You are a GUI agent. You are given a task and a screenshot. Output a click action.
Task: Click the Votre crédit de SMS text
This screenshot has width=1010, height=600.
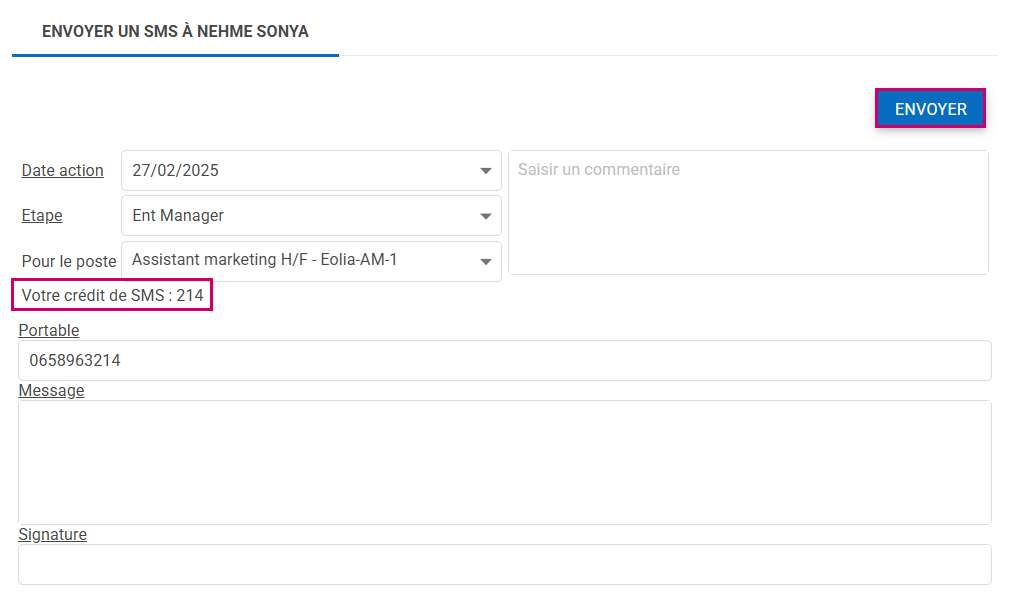click(96, 296)
